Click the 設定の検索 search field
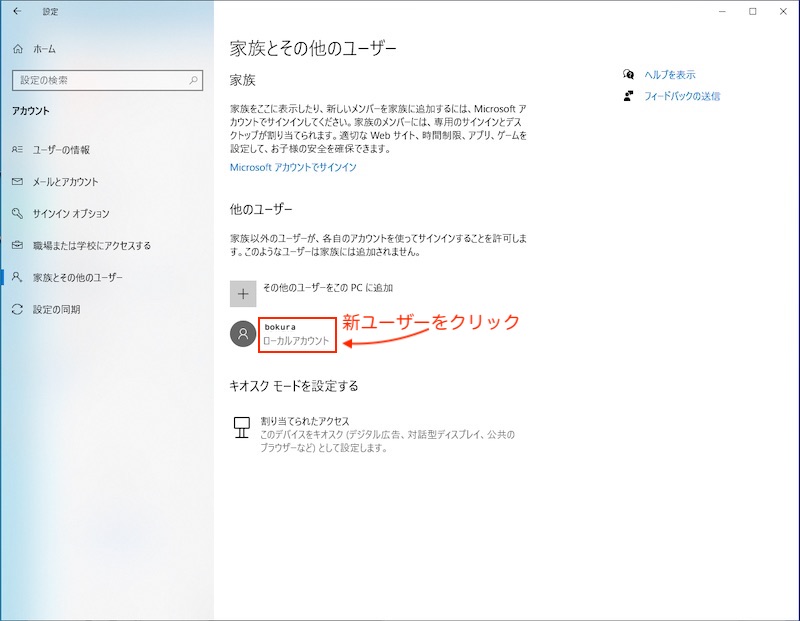The width and height of the screenshot is (800, 621). (x=107, y=80)
